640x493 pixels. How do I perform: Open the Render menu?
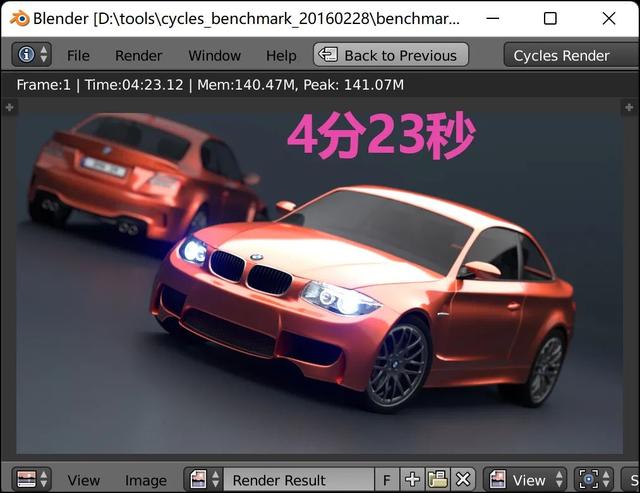pyautogui.click(x=138, y=56)
